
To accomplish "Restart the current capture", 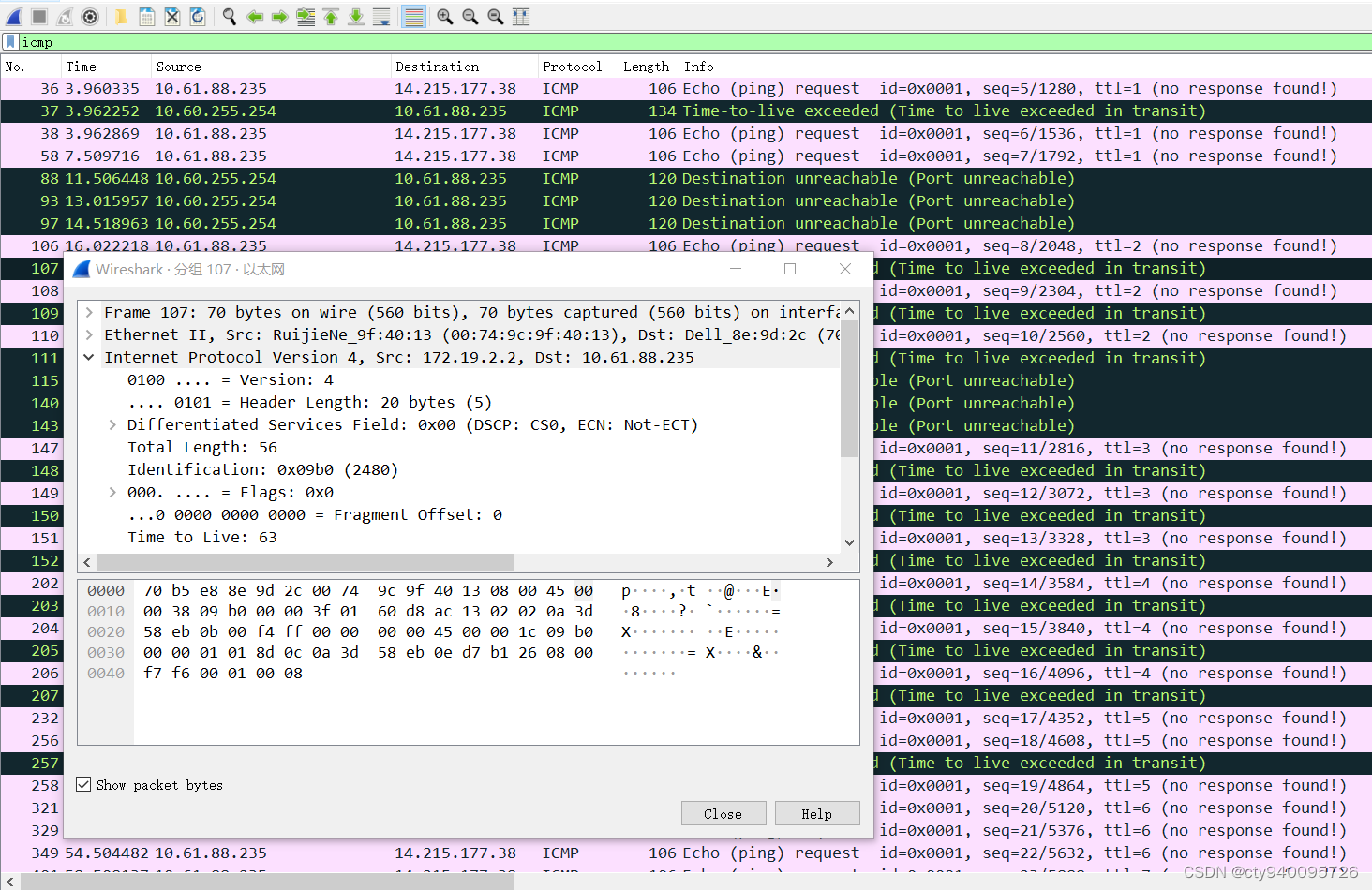I will [65, 16].
